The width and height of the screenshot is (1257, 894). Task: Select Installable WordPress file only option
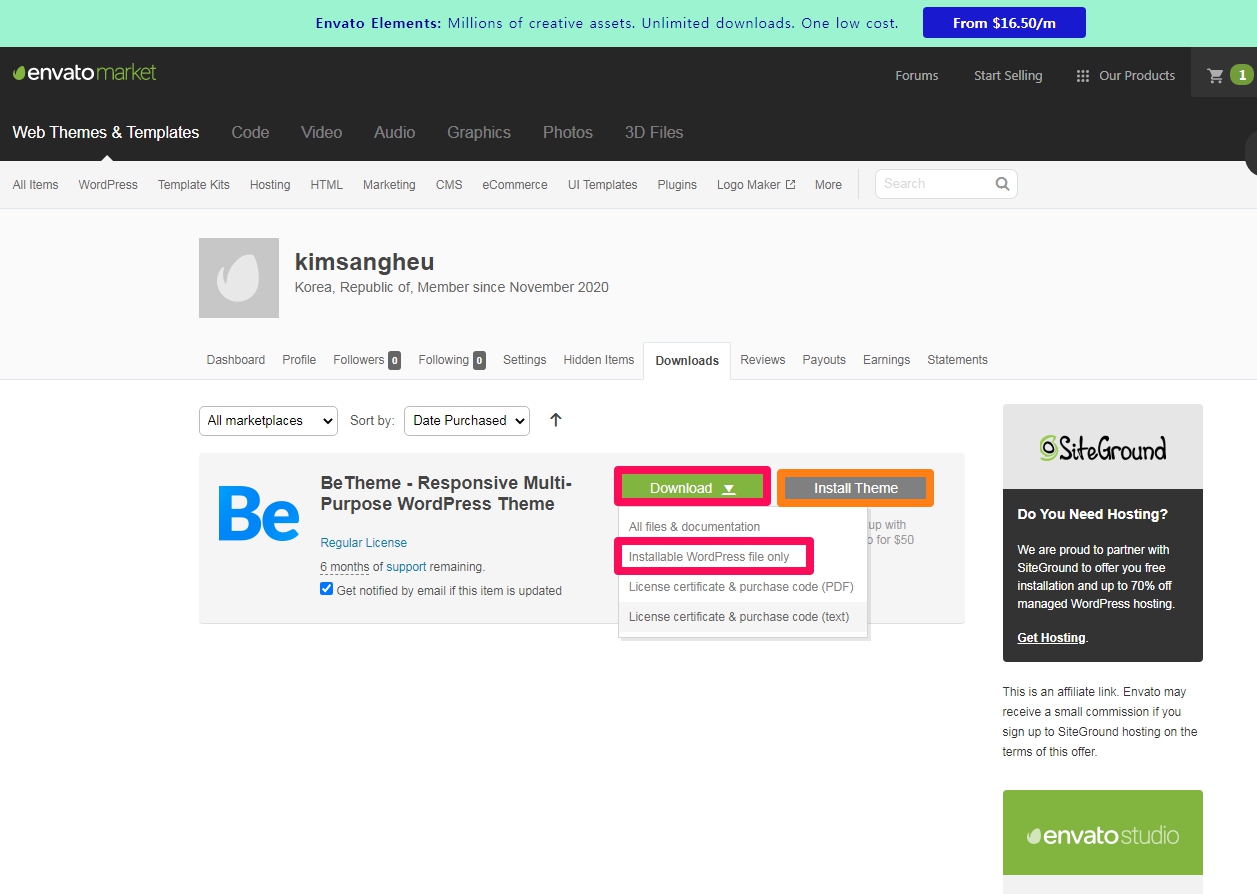(709, 557)
